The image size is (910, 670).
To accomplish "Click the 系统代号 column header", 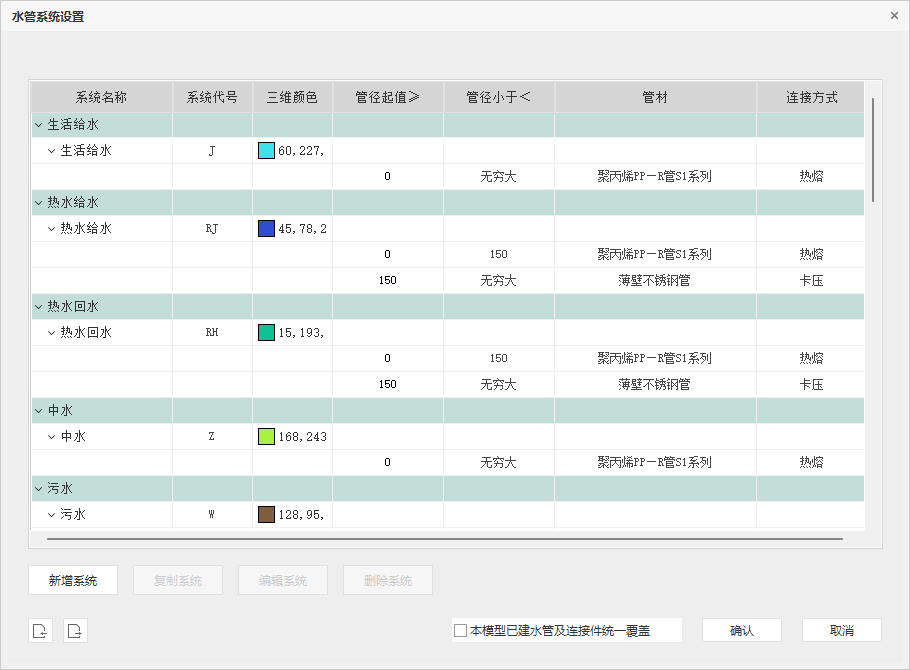I will coord(212,98).
